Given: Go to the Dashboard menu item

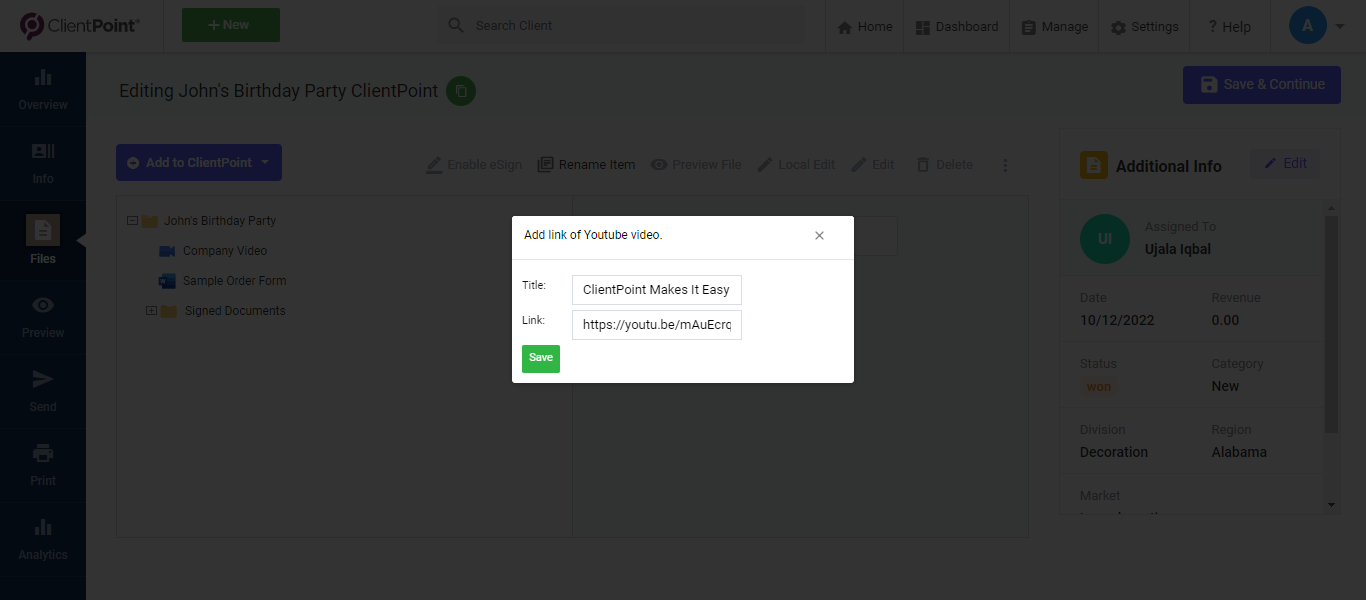Looking at the screenshot, I should point(956,27).
